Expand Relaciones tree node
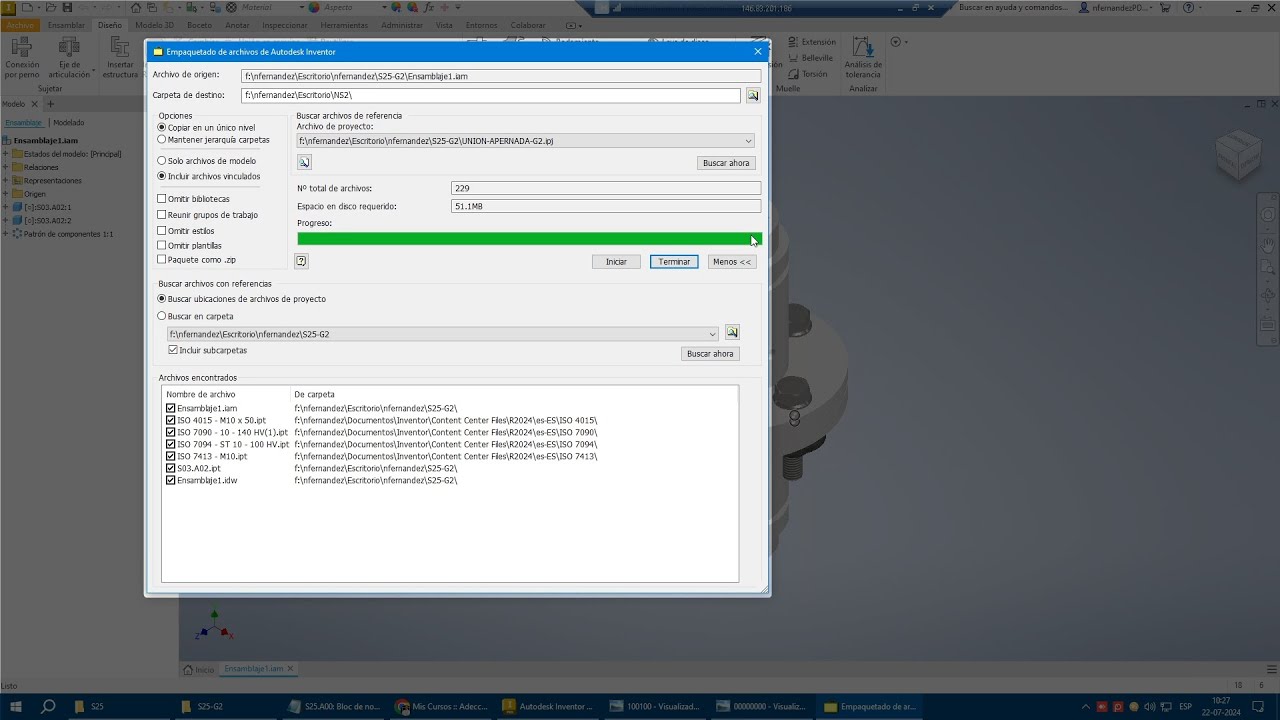The image size is (1280, 720). (6, 167)
